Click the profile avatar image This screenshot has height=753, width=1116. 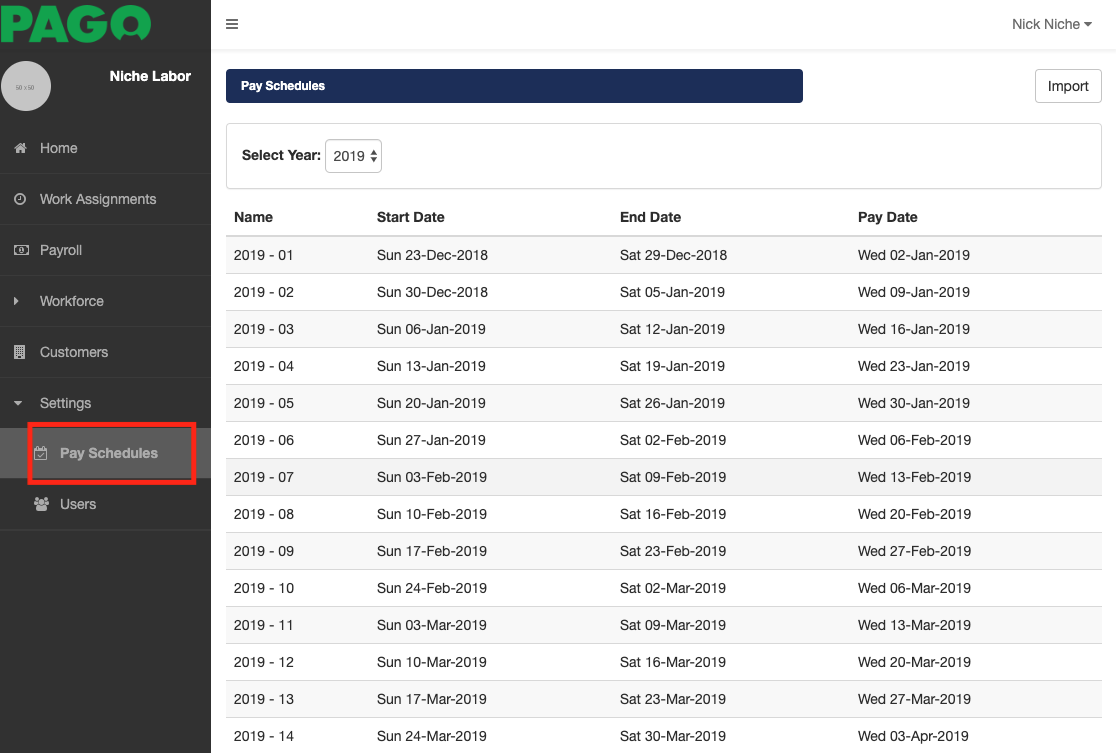27,86
